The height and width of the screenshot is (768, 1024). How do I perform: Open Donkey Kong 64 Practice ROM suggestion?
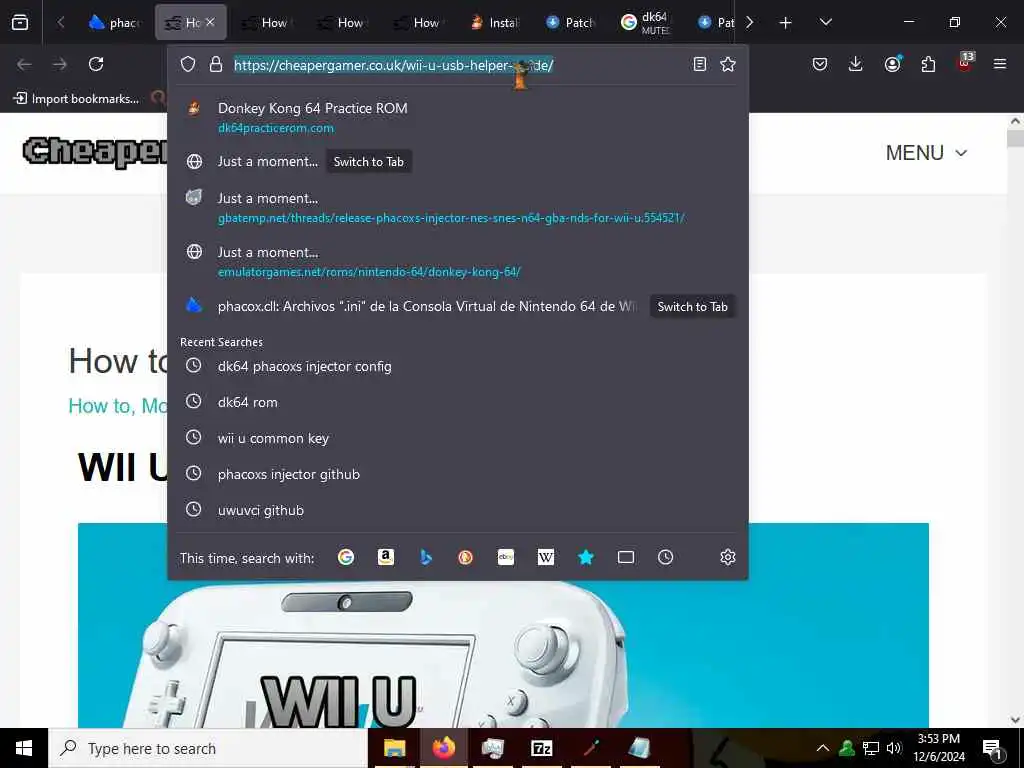(x=457, y=117)
